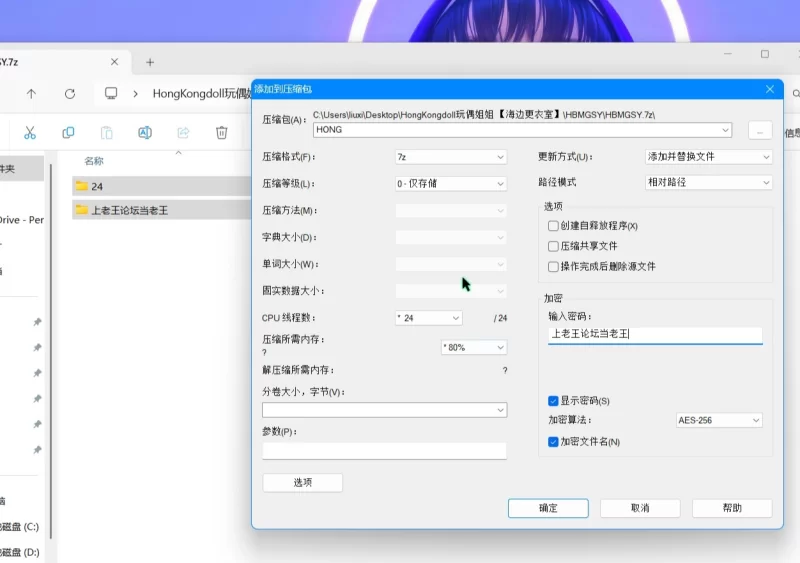This screenshot has width=800, height=563.
Task: Open the 压缩格式 7z dropdown
Action: [451, 157]
